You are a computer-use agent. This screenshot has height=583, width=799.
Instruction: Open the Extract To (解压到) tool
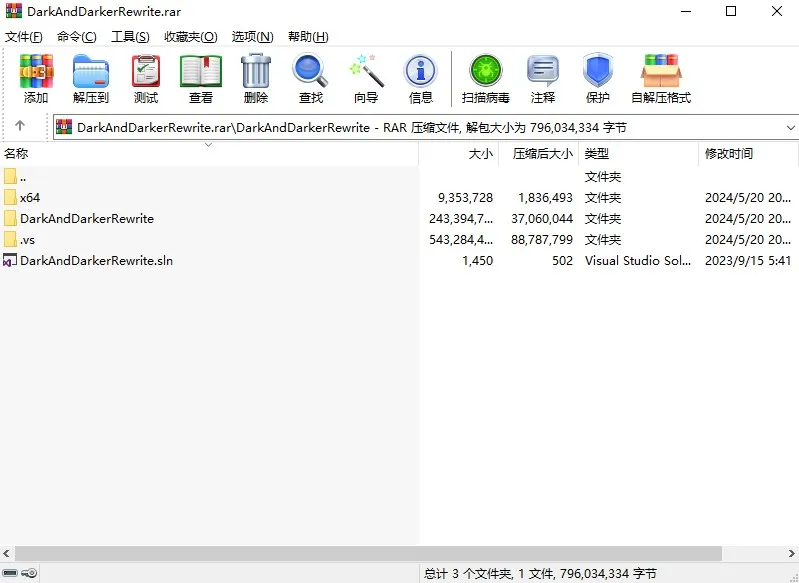[91, 71]
